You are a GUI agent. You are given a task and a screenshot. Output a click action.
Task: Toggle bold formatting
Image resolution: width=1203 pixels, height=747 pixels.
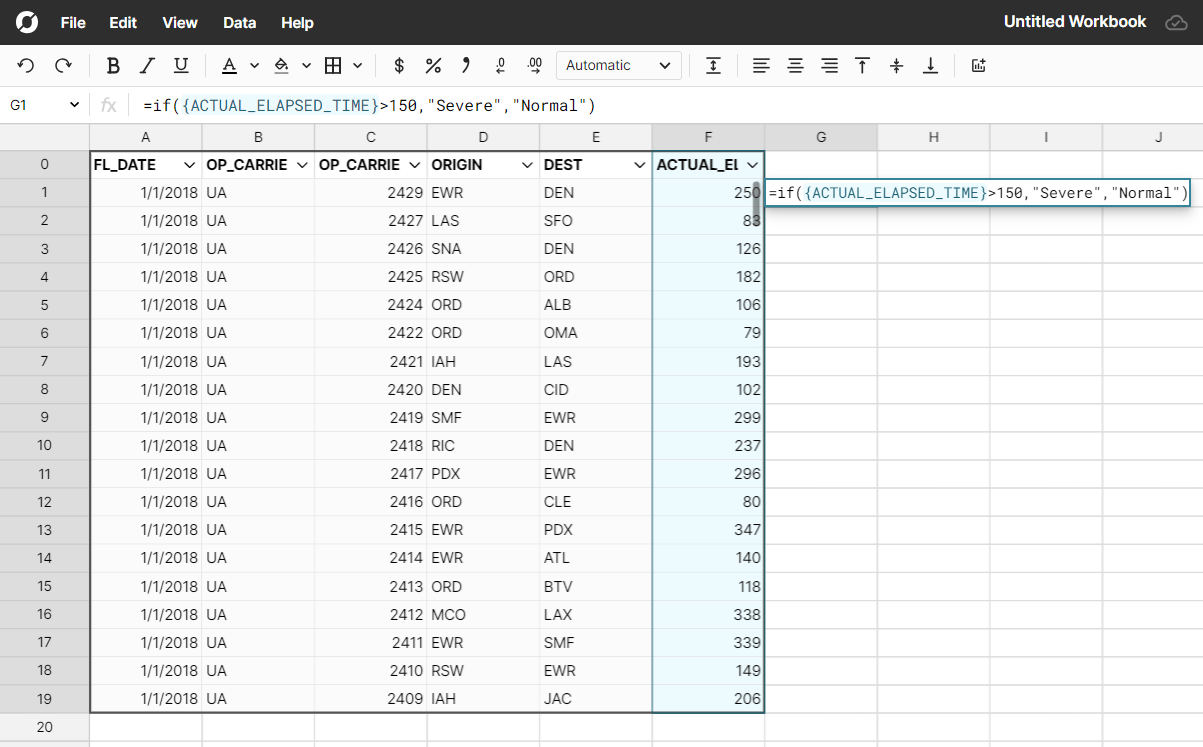[x=113, y=65]
